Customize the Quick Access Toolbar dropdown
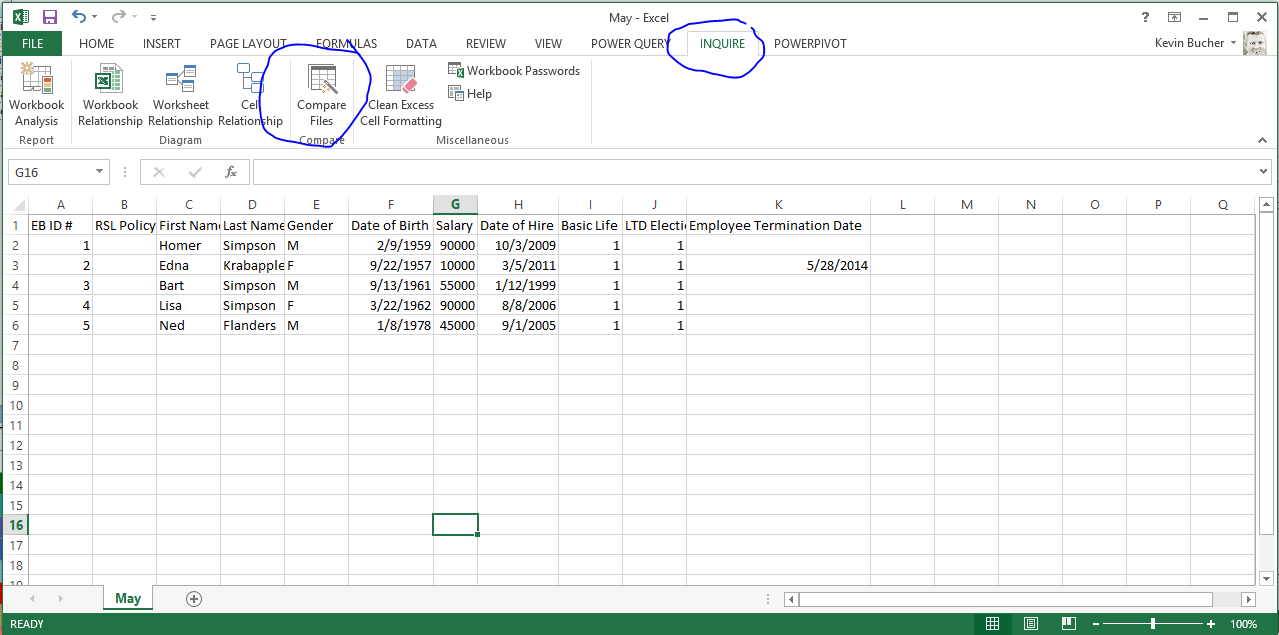This screenshot has height=635, width=1279. [x=153, y=17]
